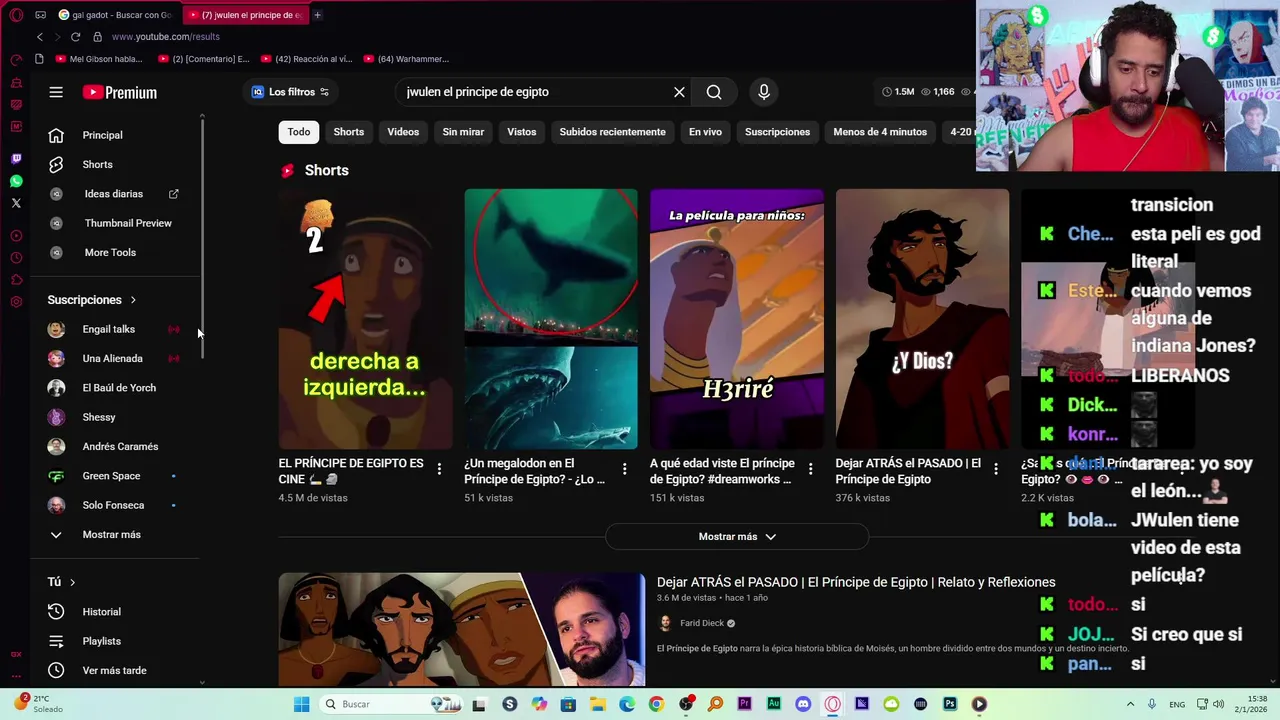Open Windows Start menu
The image size is (1280, 720).
coord(301,704)
